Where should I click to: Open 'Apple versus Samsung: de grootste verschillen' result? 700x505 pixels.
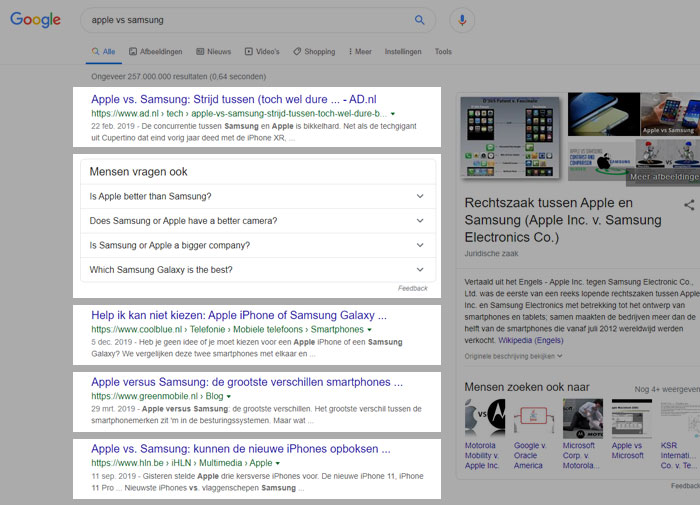(247, 382)
